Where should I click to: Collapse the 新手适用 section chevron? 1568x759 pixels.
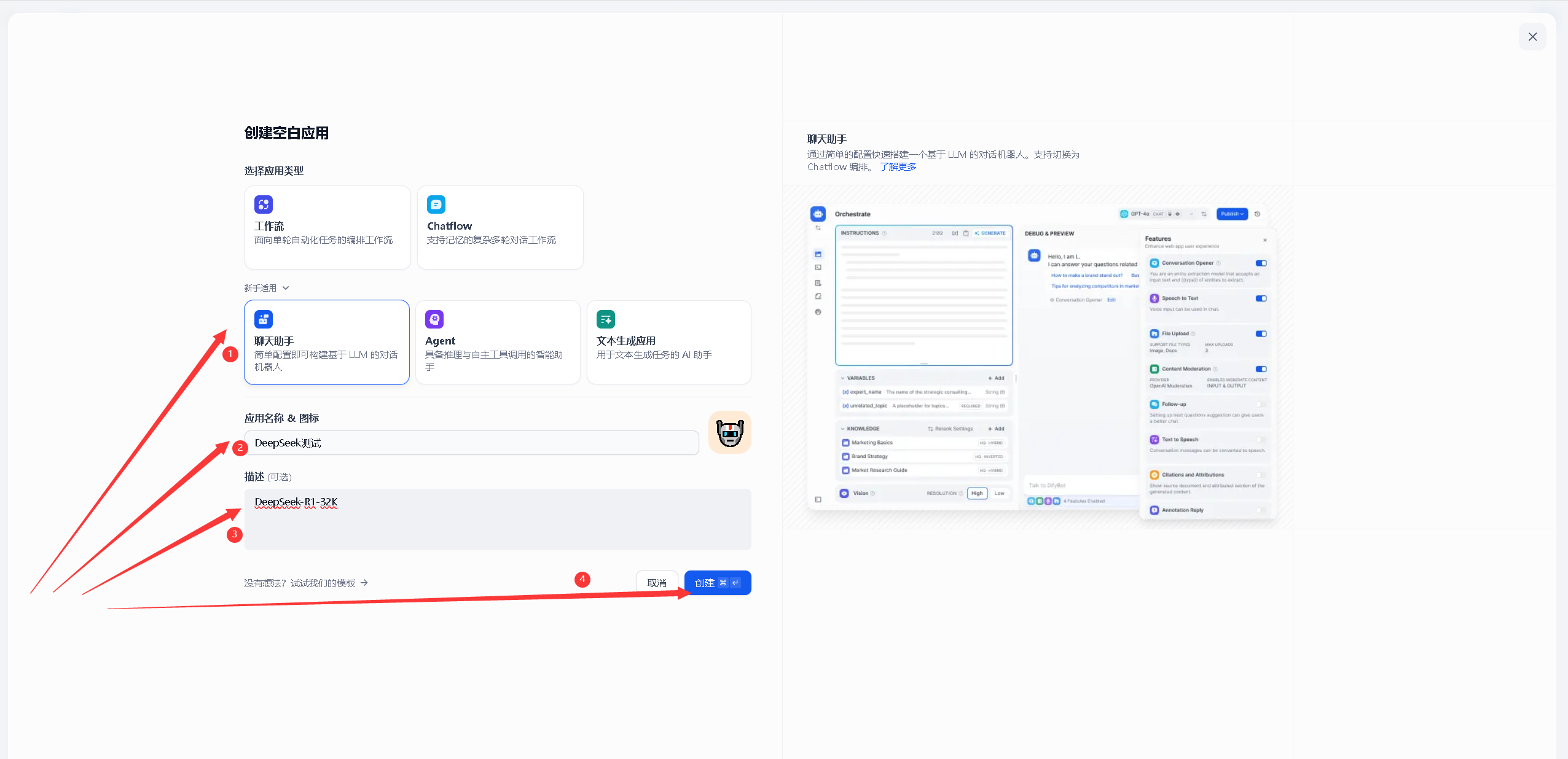click(286, 288)
